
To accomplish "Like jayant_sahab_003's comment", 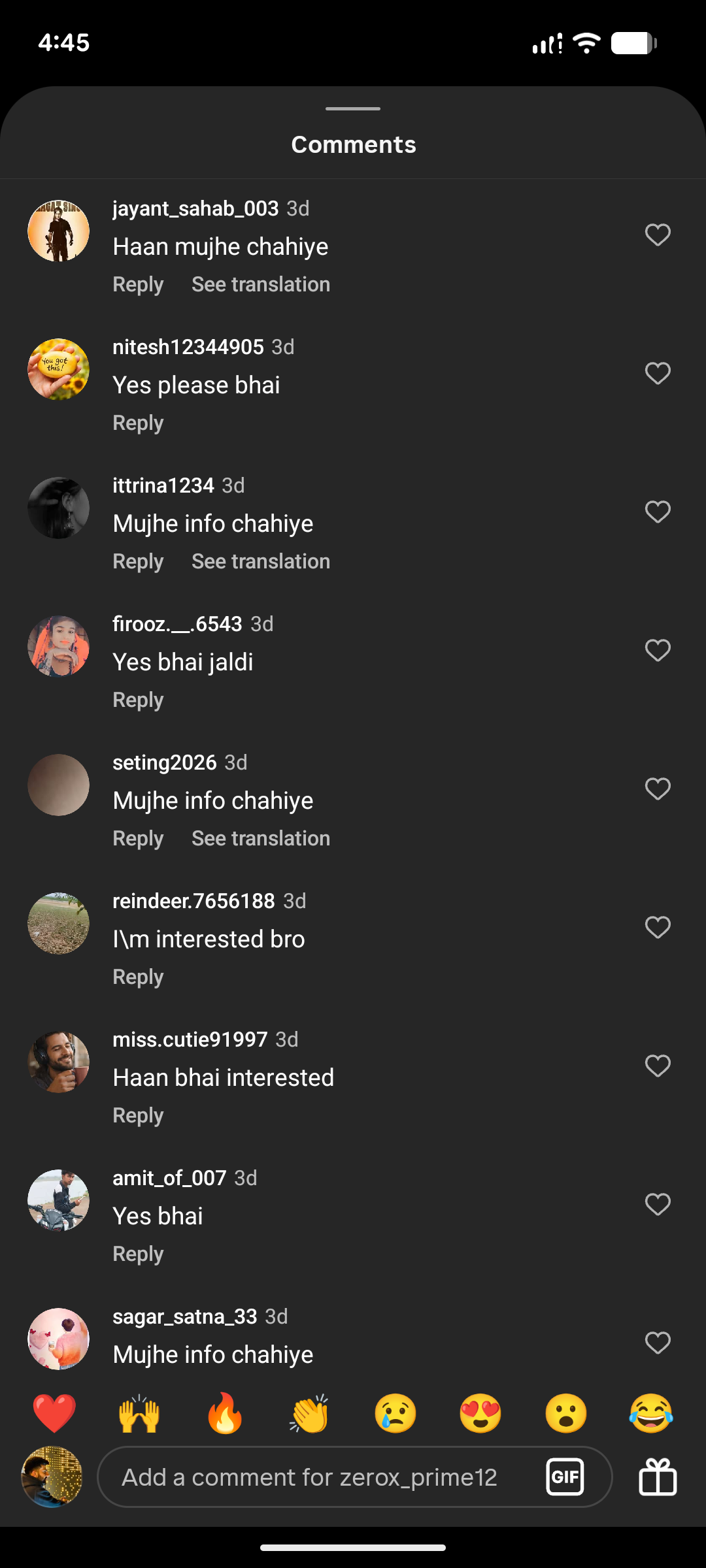I will [658, 235].
